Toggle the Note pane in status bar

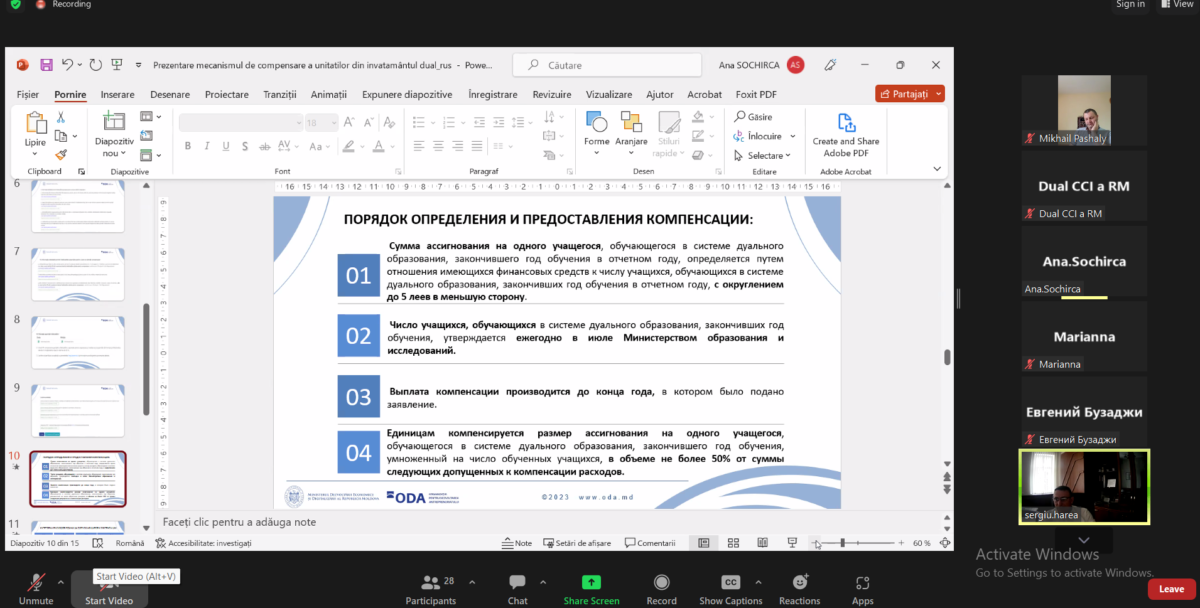[517, 543]
